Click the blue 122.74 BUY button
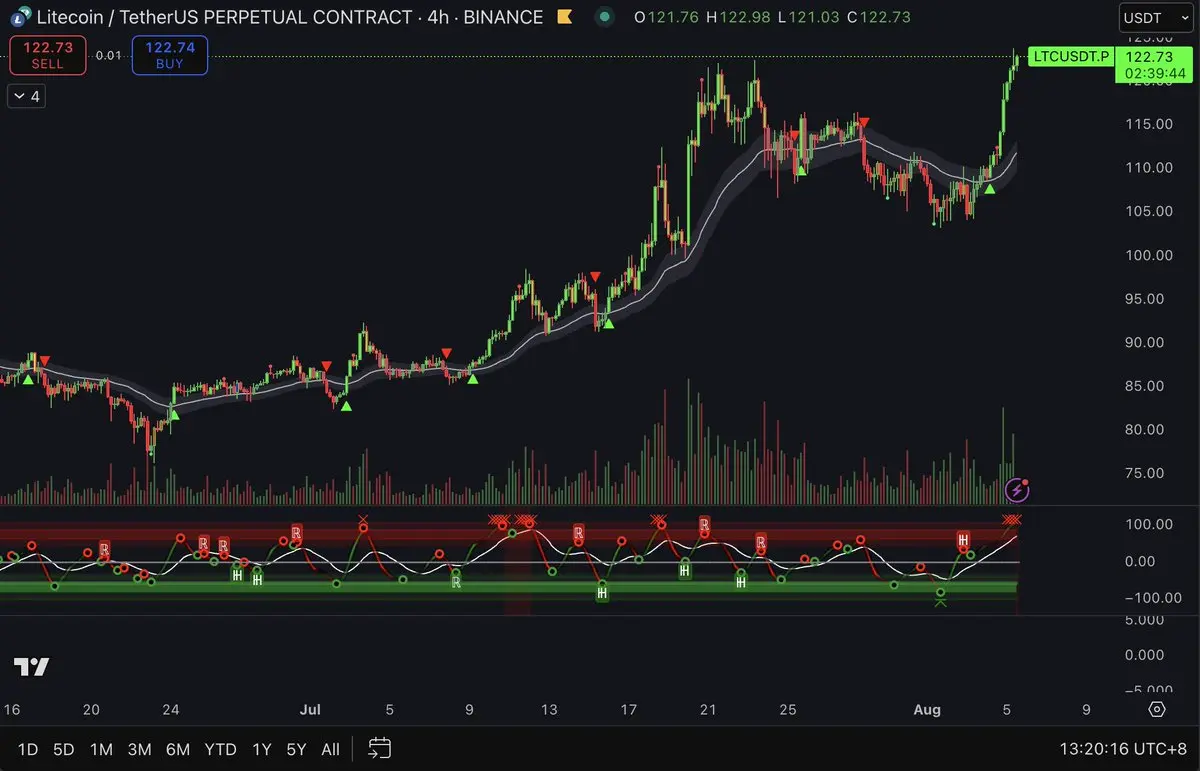1200x771 pixels. [x=170, y=55]
